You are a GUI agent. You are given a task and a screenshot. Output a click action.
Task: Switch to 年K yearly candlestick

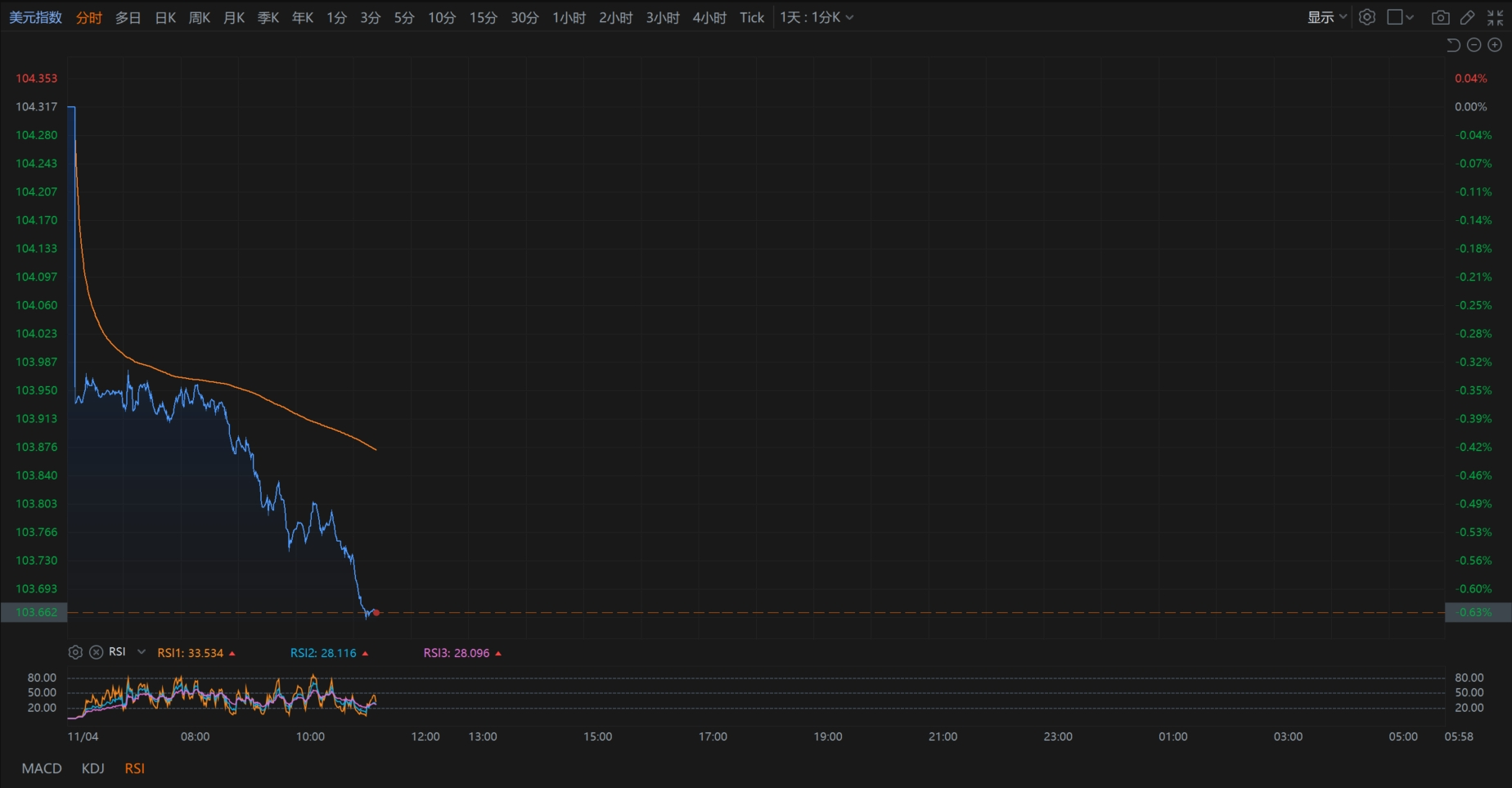coord(303,17)
